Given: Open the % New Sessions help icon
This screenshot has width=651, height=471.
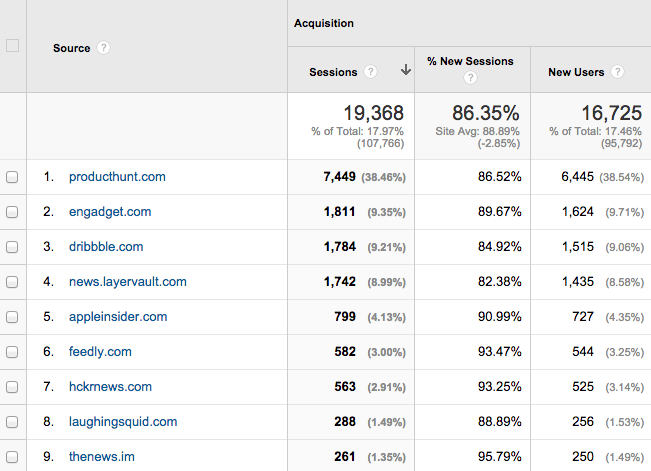Looking at the screenshot, I should pyautogui.click(x=470, y=77).
